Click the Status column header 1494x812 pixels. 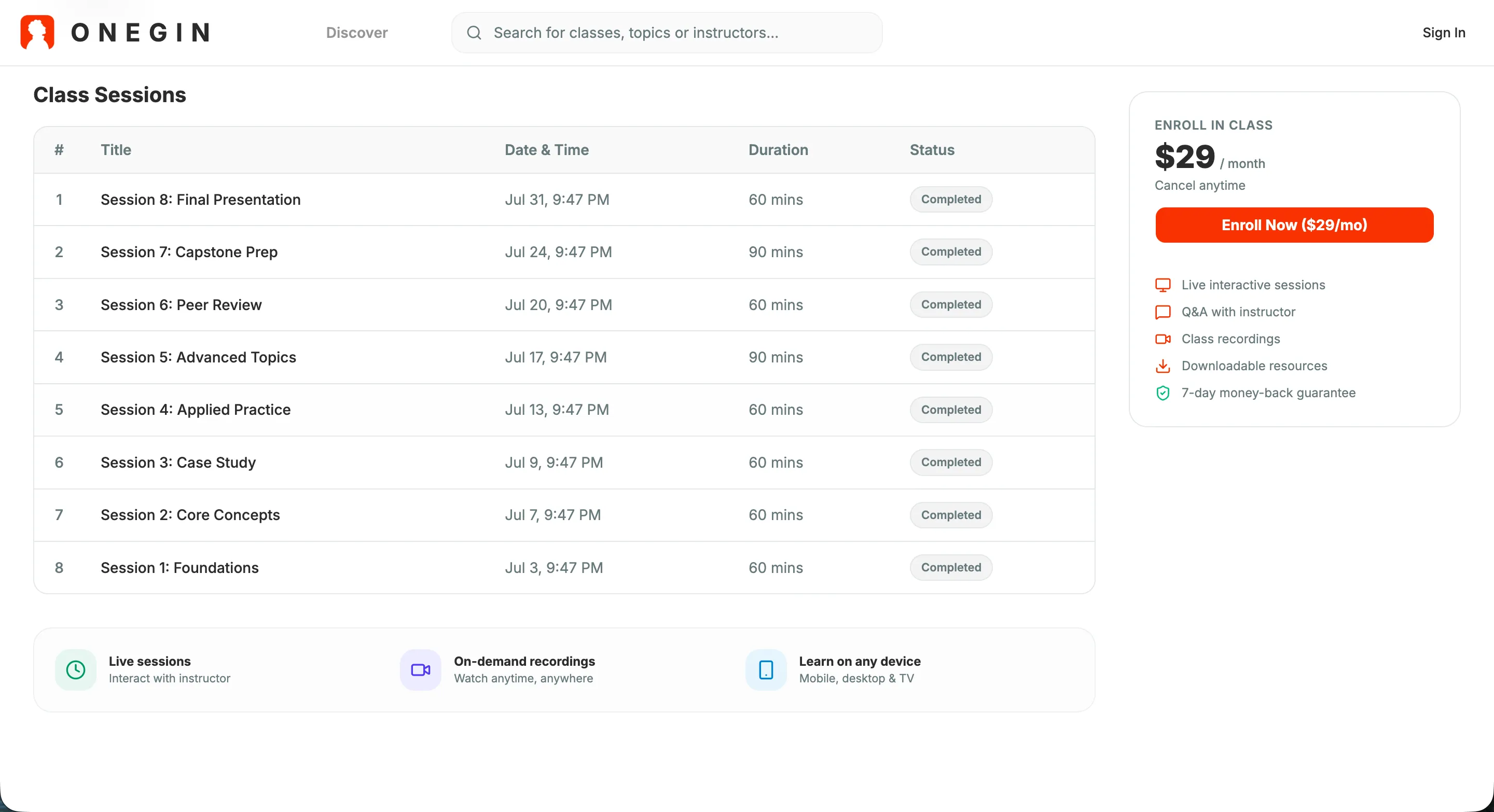tap(932, 149)
